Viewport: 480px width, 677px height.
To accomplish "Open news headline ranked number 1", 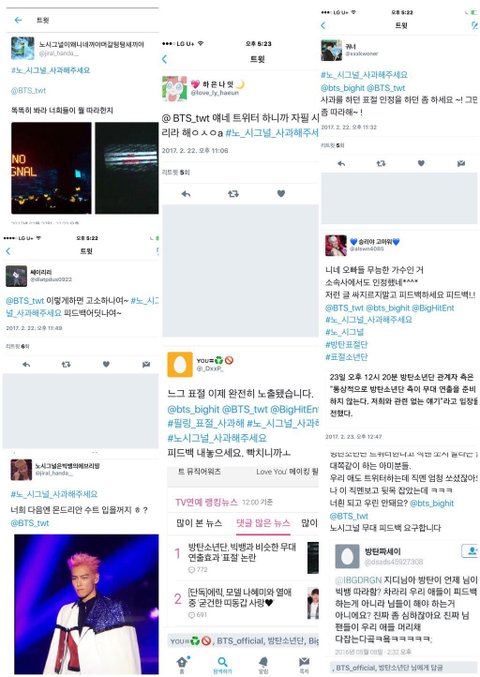I will point(242,552).
